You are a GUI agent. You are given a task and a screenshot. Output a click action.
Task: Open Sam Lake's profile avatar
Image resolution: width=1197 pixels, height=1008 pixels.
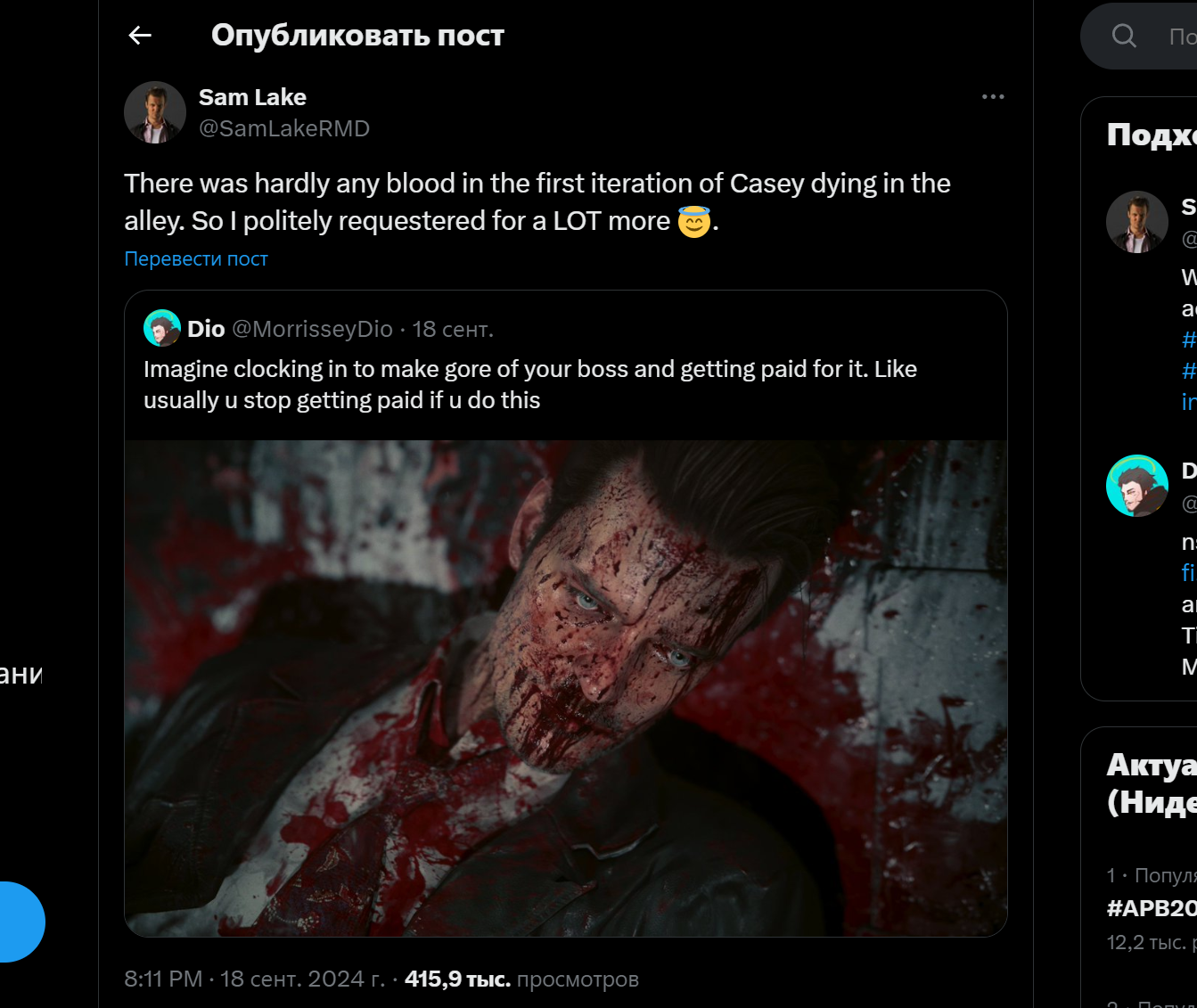[154, 112]
